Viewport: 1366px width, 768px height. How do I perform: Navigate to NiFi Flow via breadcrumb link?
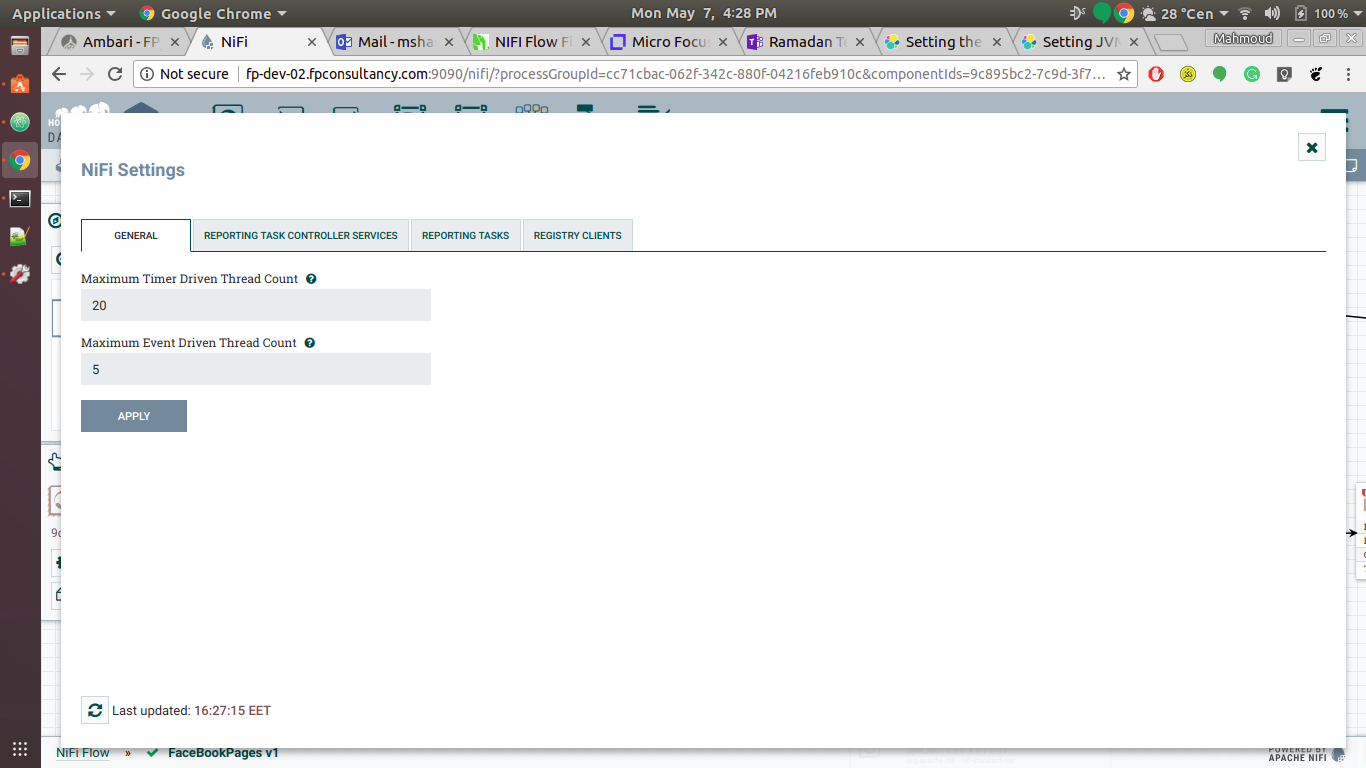tap(82, 752)
